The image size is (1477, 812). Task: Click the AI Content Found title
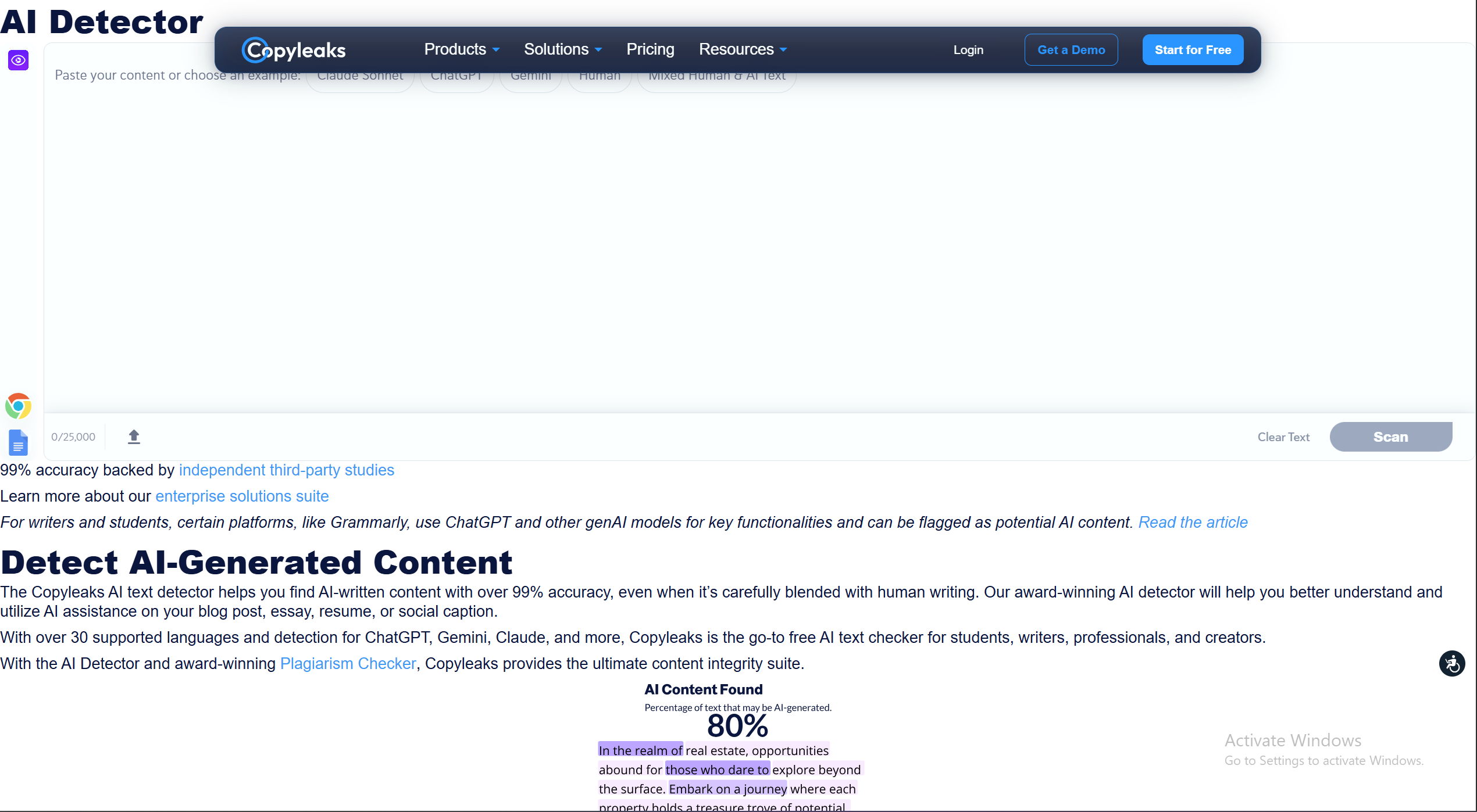point(703,690)
